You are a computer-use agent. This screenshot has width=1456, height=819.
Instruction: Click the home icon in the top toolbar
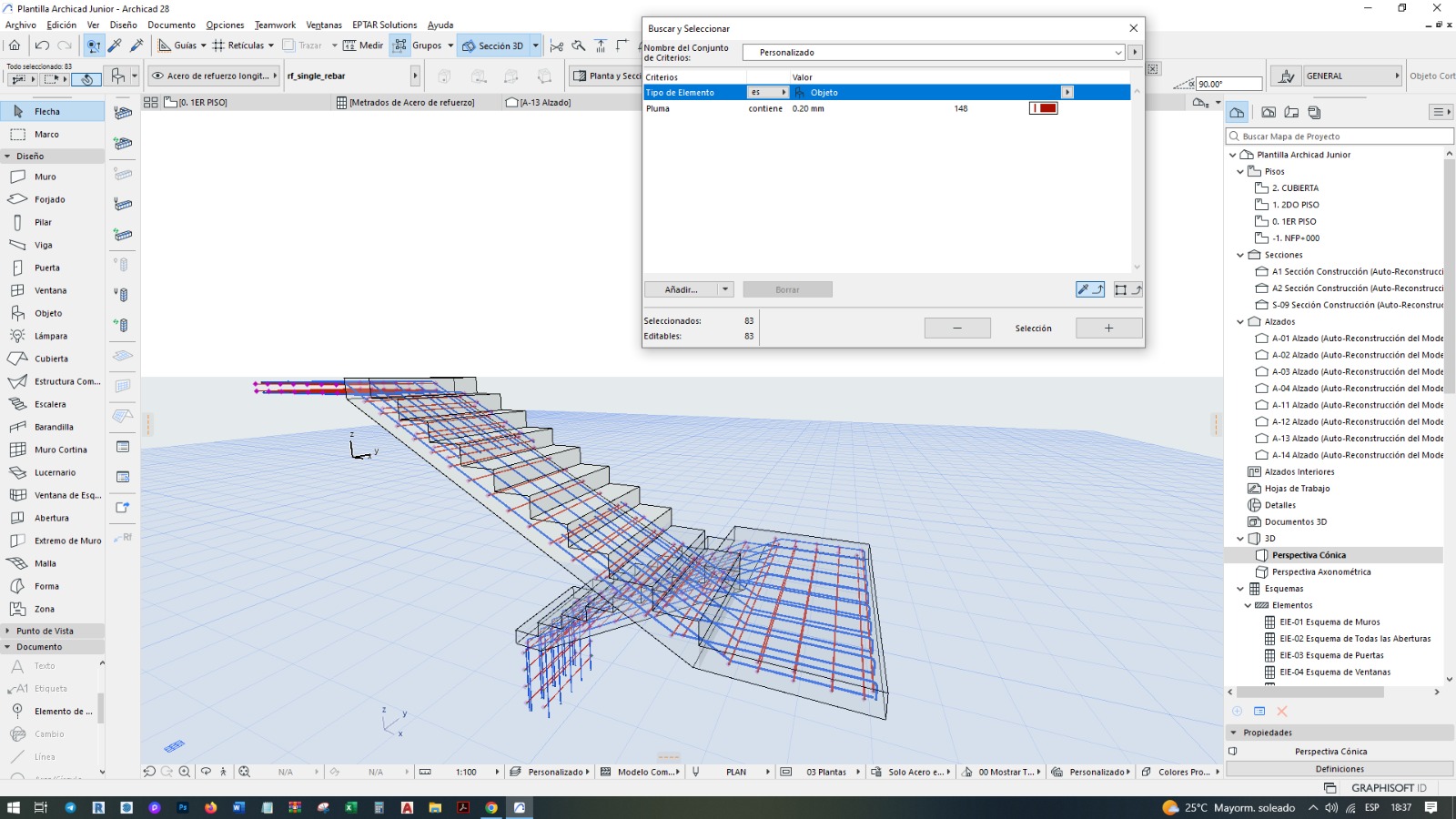pyautogui.click(x=15, y=45)
